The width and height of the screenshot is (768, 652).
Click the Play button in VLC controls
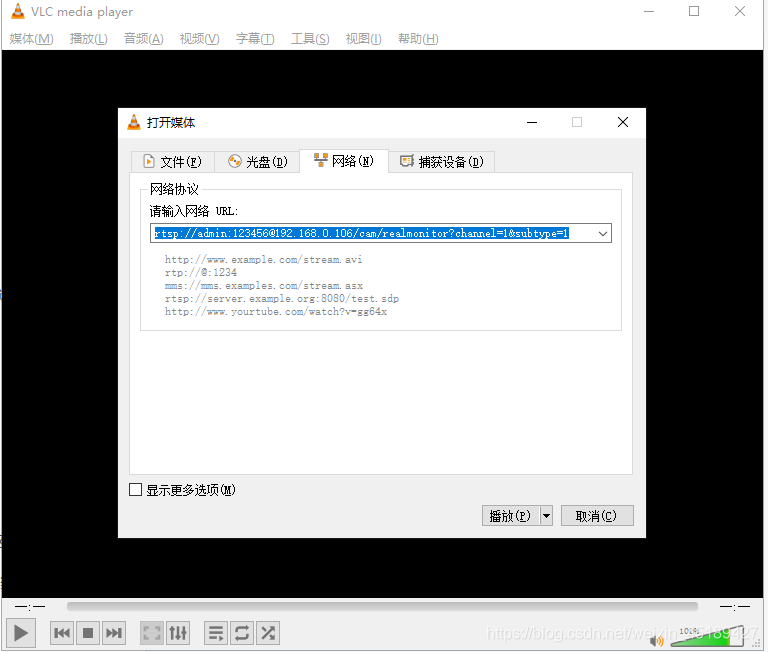coord(21,633)
